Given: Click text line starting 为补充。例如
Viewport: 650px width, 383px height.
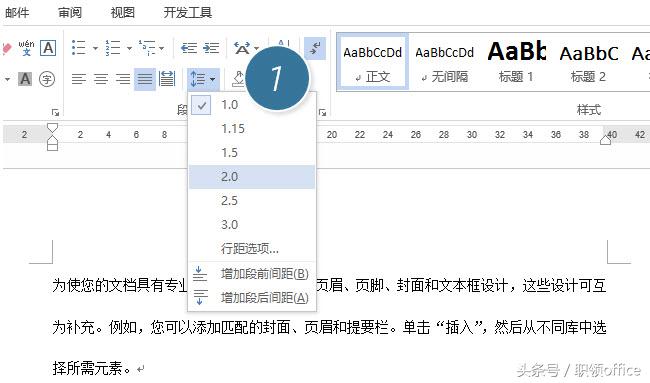Looking at the screenshot, I should (329, 327).
